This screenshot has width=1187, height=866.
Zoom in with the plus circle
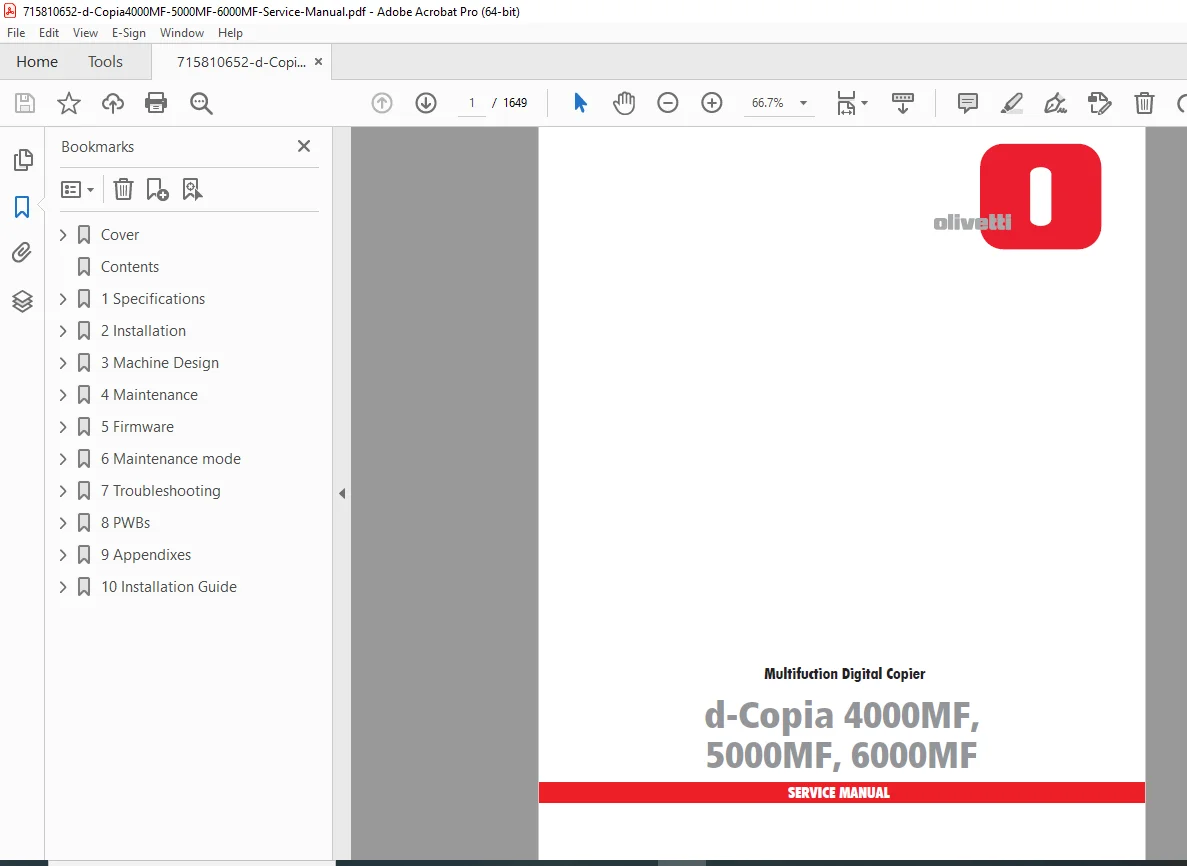point(712,103)
